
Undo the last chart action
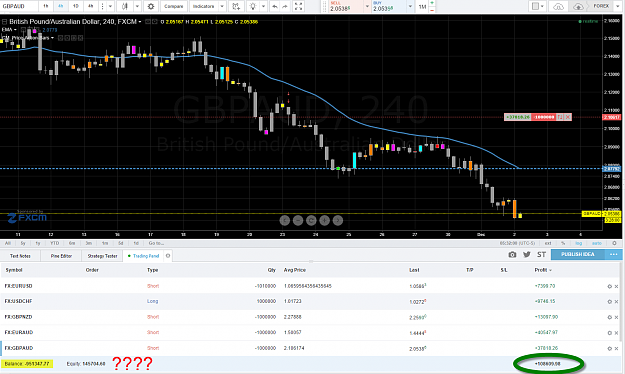275,6
